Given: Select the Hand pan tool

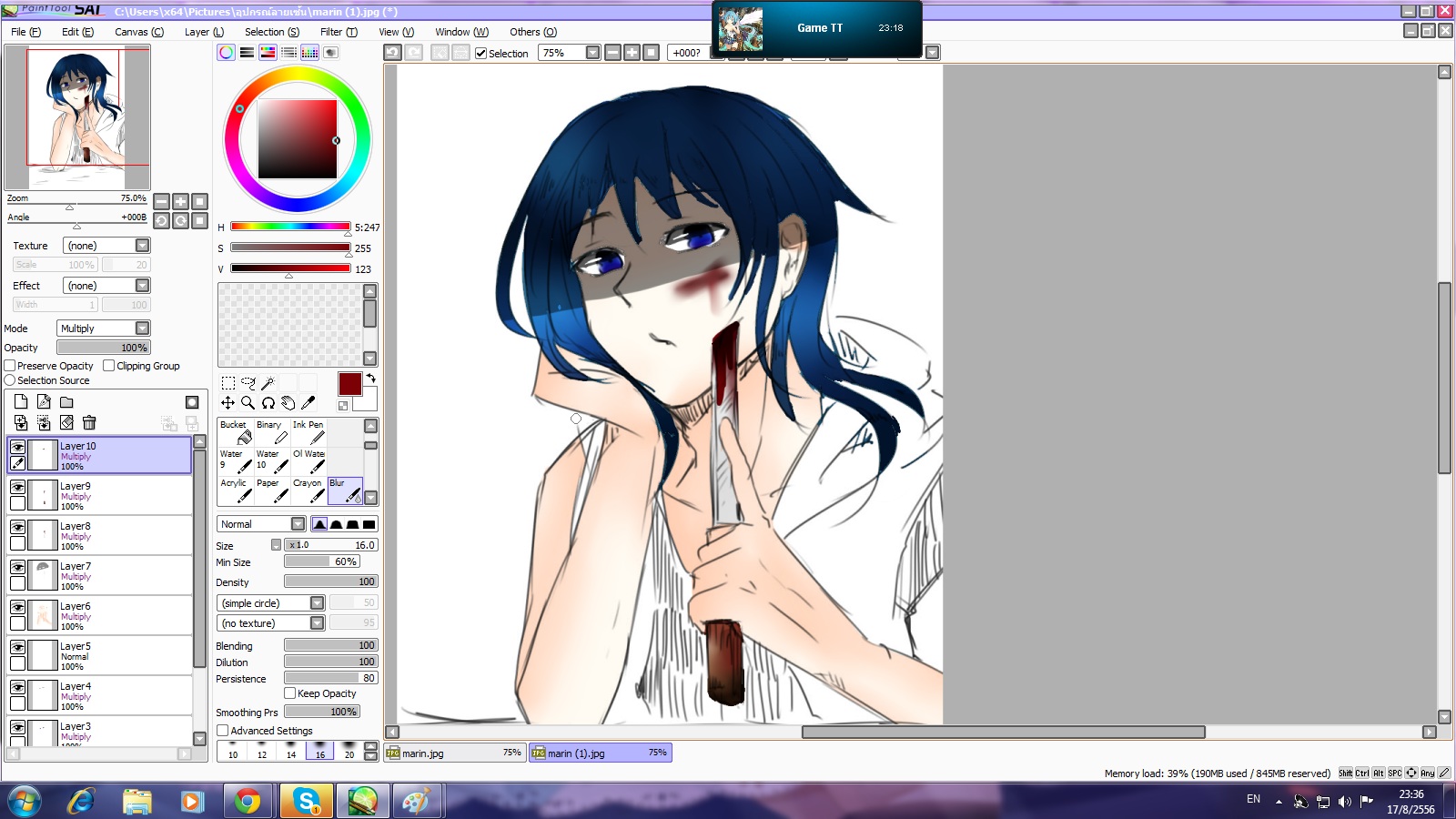Looking at the screenshot, I should coord(288,403).
